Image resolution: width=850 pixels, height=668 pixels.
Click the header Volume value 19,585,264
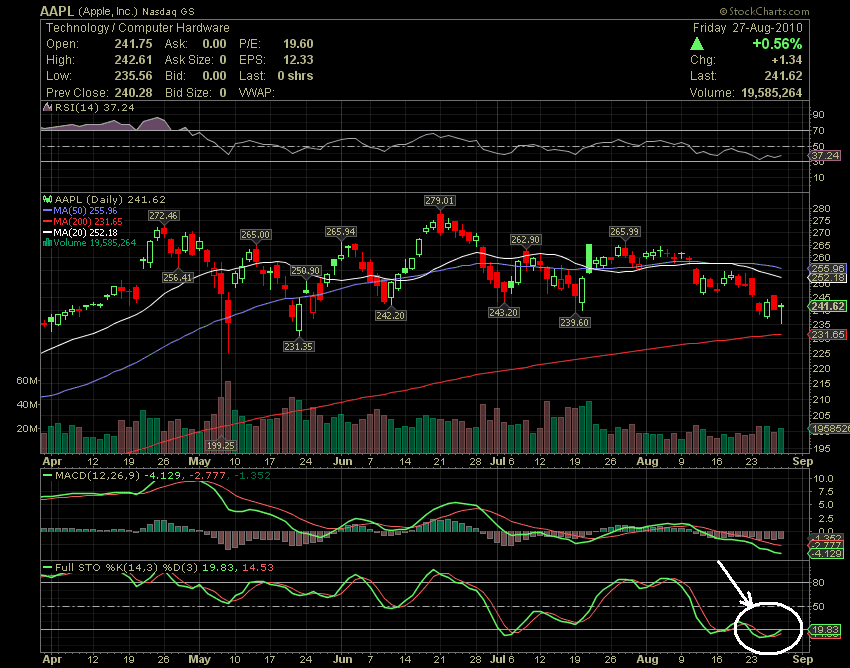tap(771, 93)
